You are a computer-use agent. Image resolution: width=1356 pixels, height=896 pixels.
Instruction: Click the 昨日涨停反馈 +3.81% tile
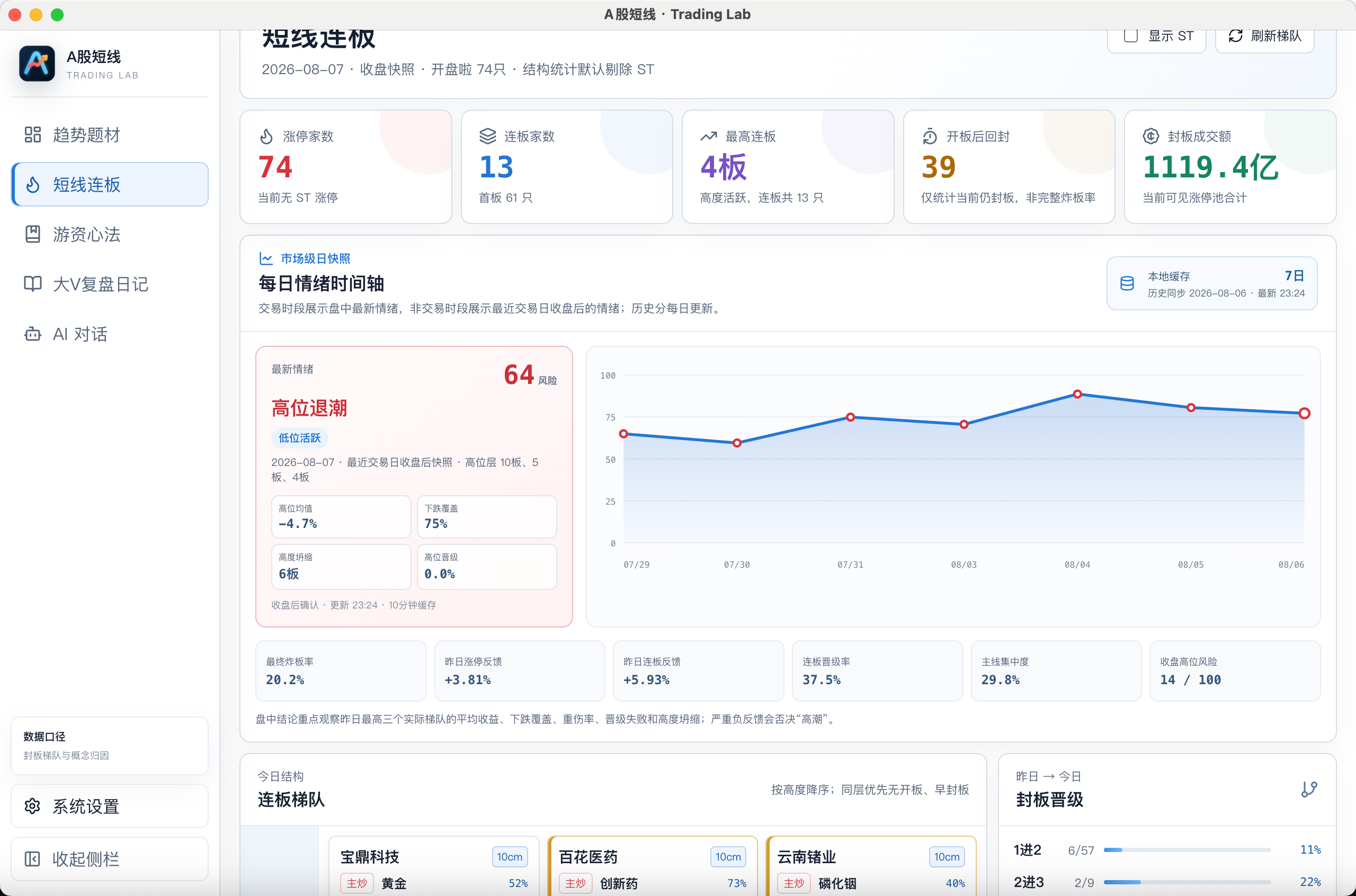pos(520,671)
